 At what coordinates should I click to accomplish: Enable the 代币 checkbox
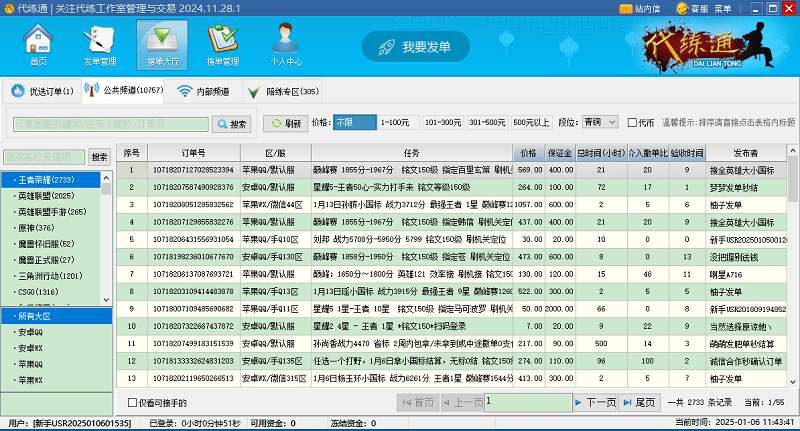click(x=633, y=123)
